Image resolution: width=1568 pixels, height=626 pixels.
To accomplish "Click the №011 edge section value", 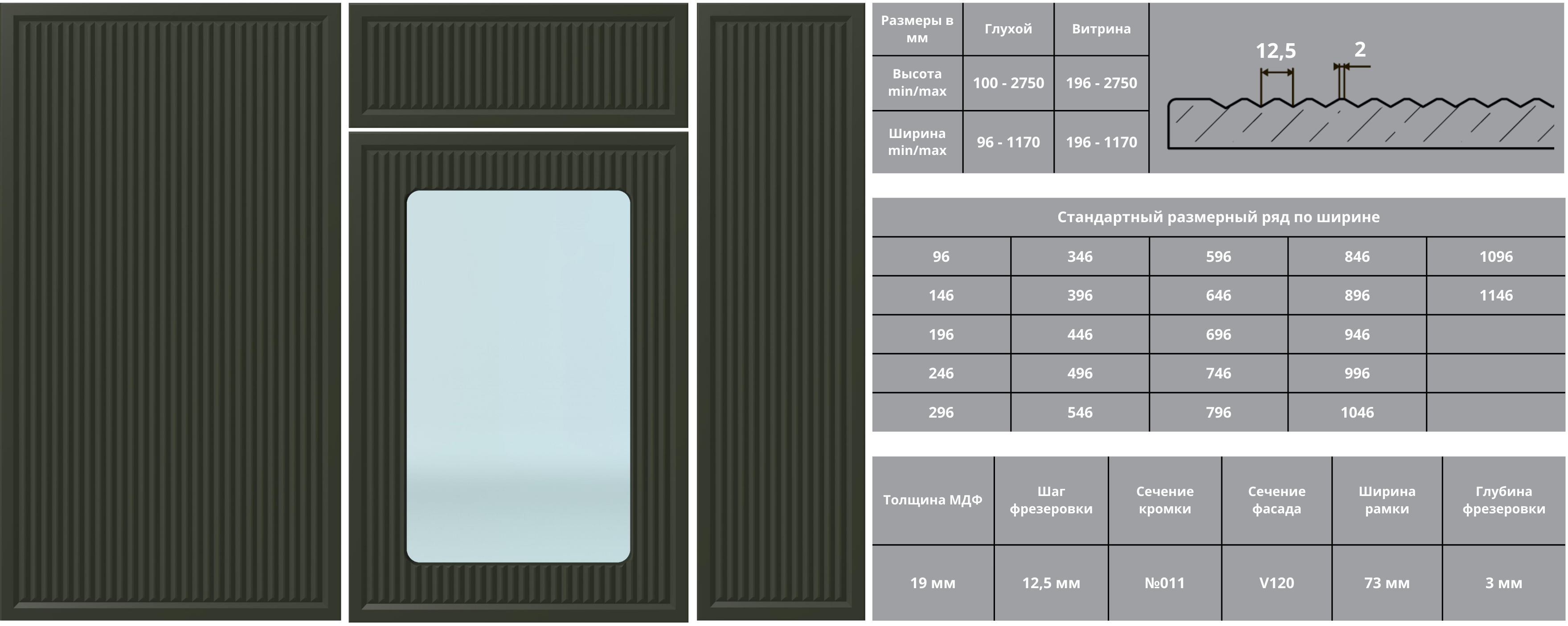I will pos(1164,583).
